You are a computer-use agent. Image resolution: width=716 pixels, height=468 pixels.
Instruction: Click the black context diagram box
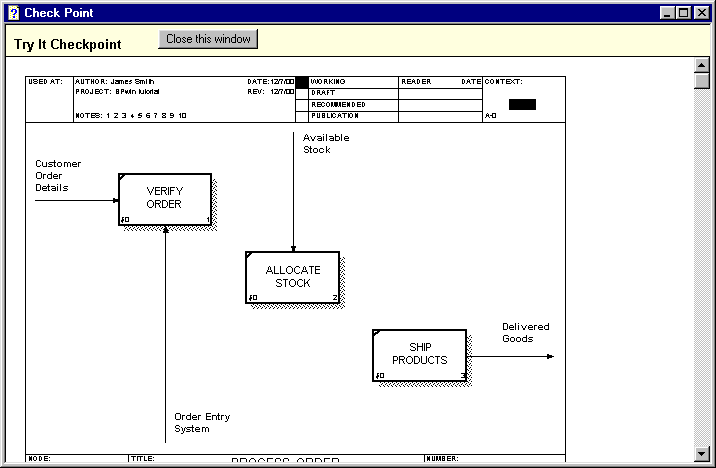(x=522, y=105)
